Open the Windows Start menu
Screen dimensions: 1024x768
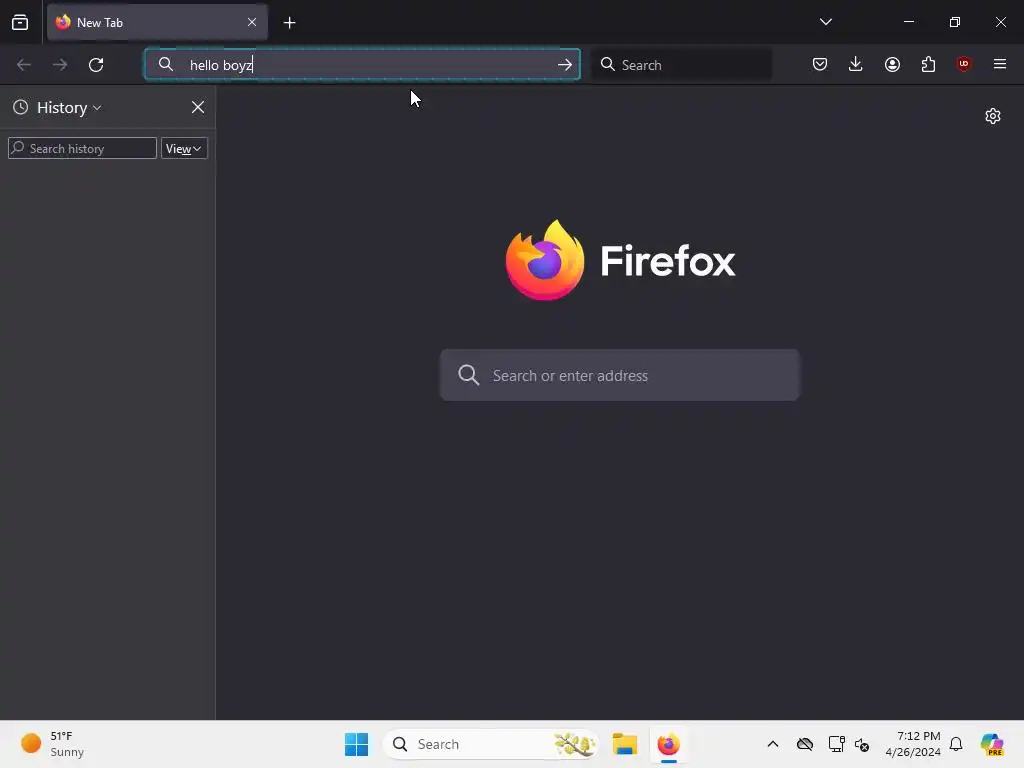click(357, 744)
